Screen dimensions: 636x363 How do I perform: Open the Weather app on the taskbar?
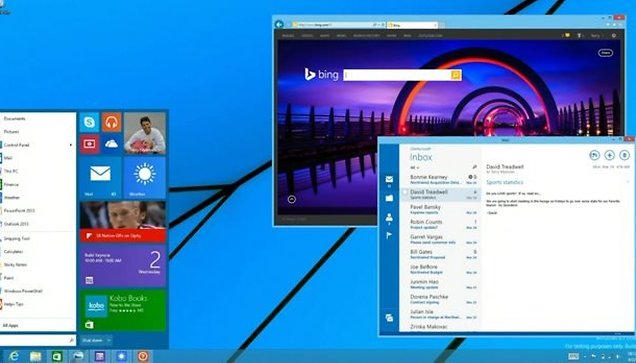click(x=121, y=356)
